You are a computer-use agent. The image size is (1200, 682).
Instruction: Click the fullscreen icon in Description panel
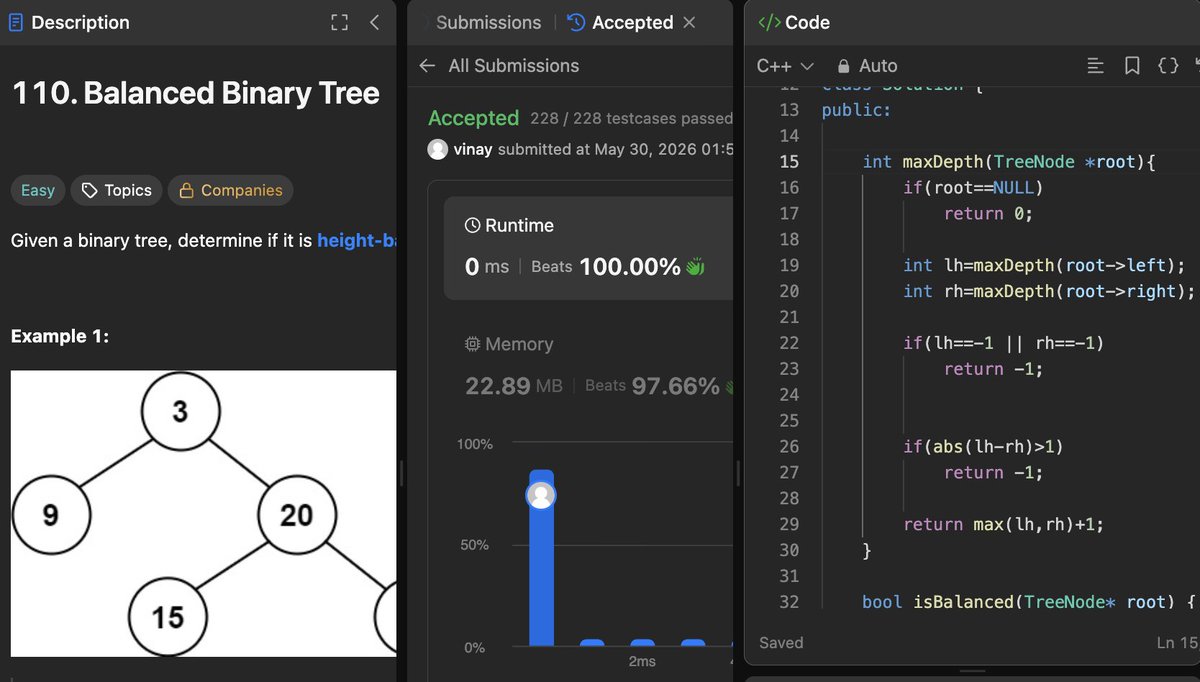(339, 22)
